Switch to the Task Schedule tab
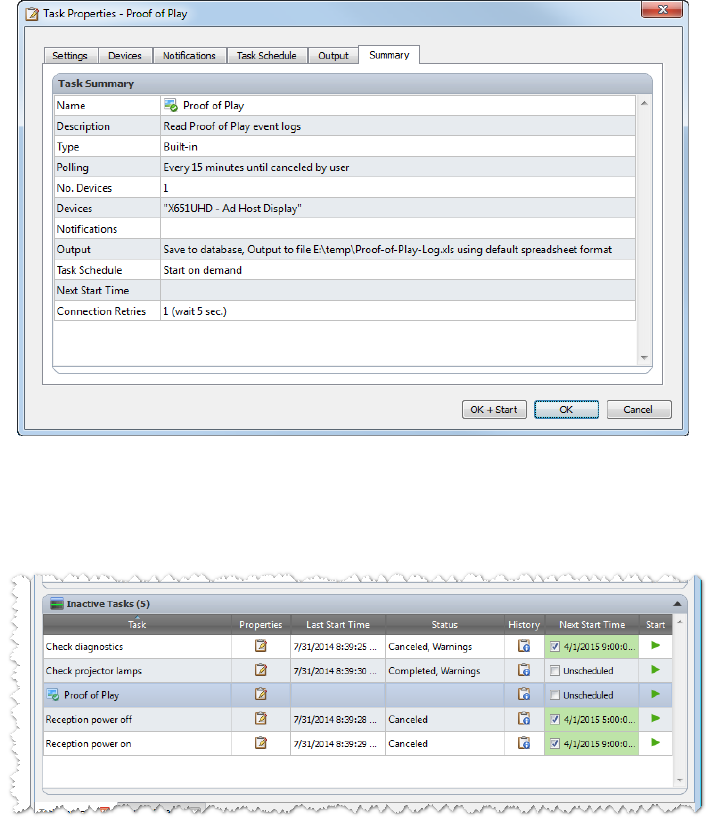Image resolution: width=706 pixels, height=822 pixels. tap(266, 56)
